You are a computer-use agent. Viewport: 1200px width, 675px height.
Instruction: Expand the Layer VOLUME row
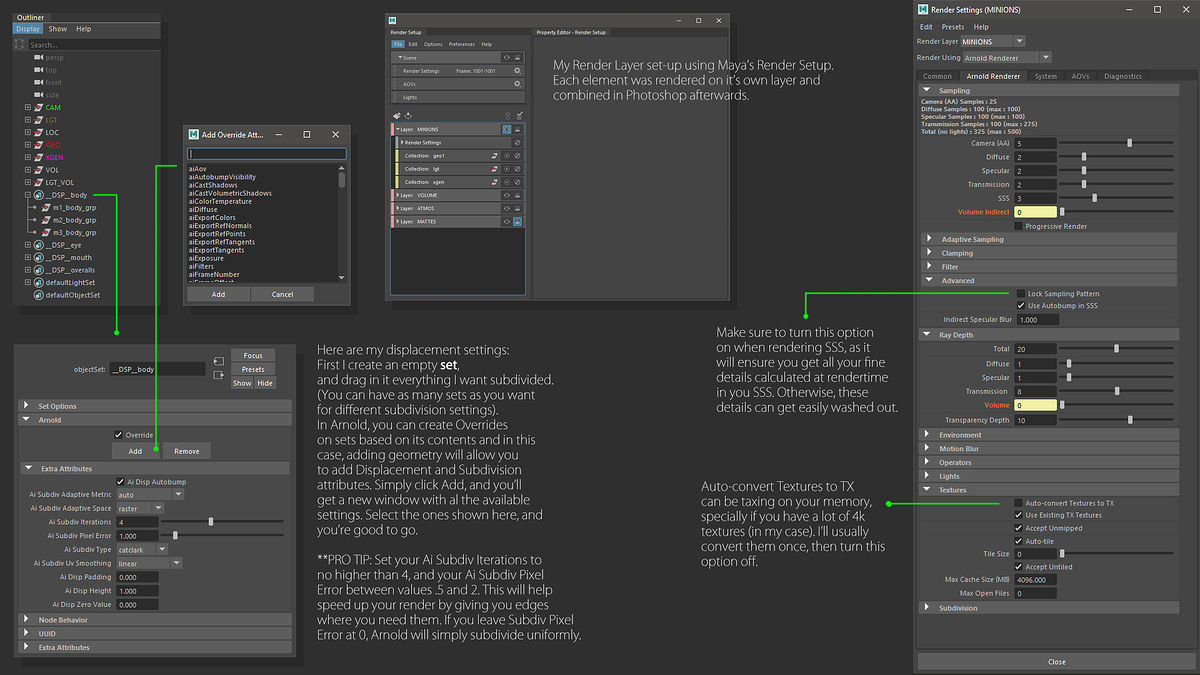coord(396,195)
